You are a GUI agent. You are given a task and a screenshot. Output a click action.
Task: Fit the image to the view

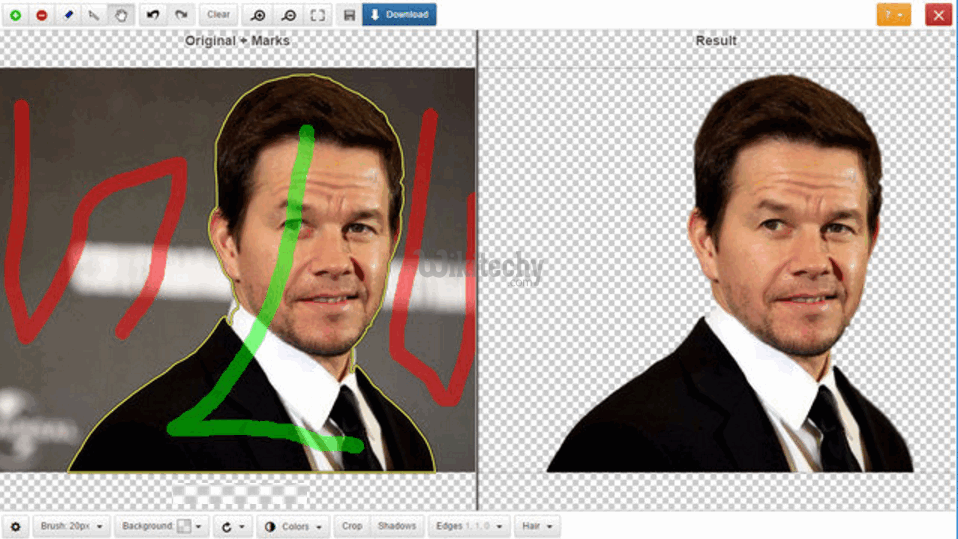click(317, 15)
